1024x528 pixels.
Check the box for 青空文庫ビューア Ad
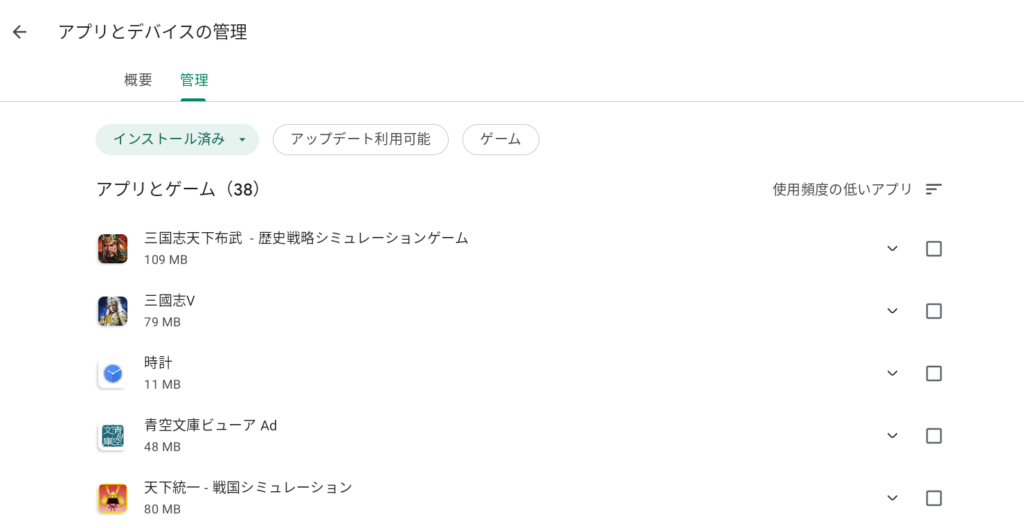click(x=934, y=436)
